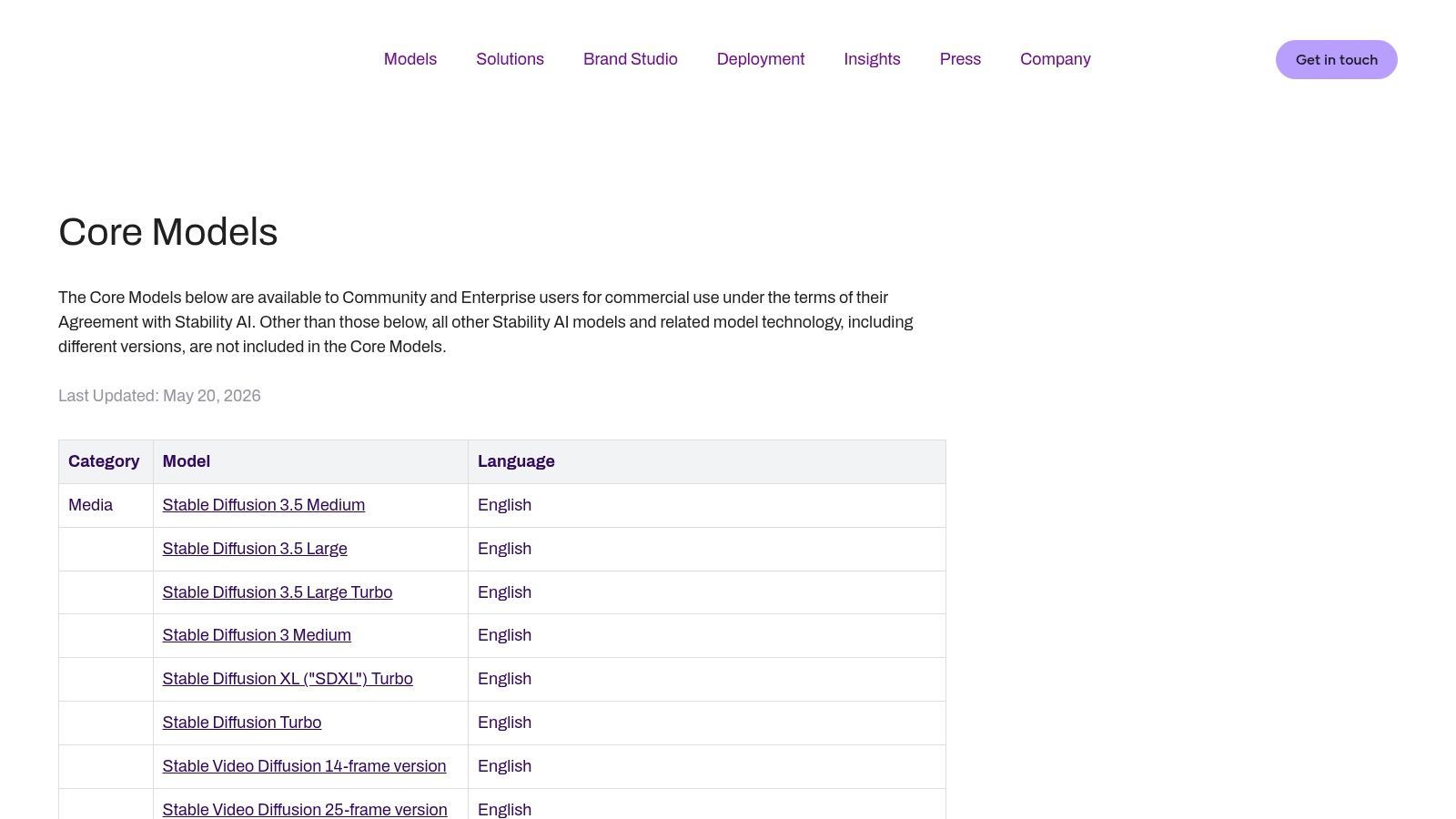Open the Company menu
The image size is (1456, 819).
[1056, 59]
